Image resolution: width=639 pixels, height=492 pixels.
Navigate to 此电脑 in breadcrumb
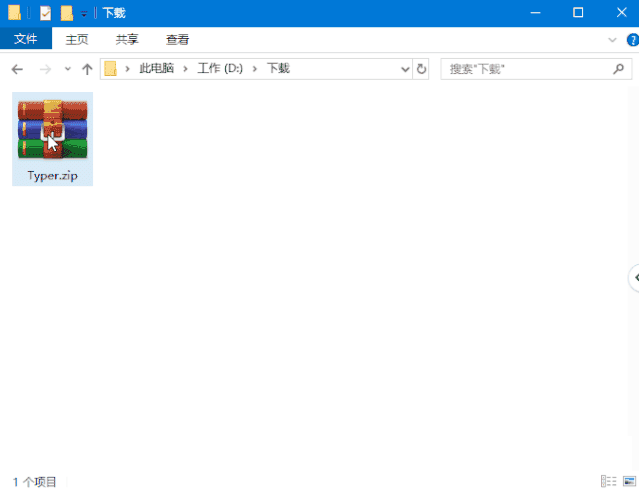click(156, 68)
